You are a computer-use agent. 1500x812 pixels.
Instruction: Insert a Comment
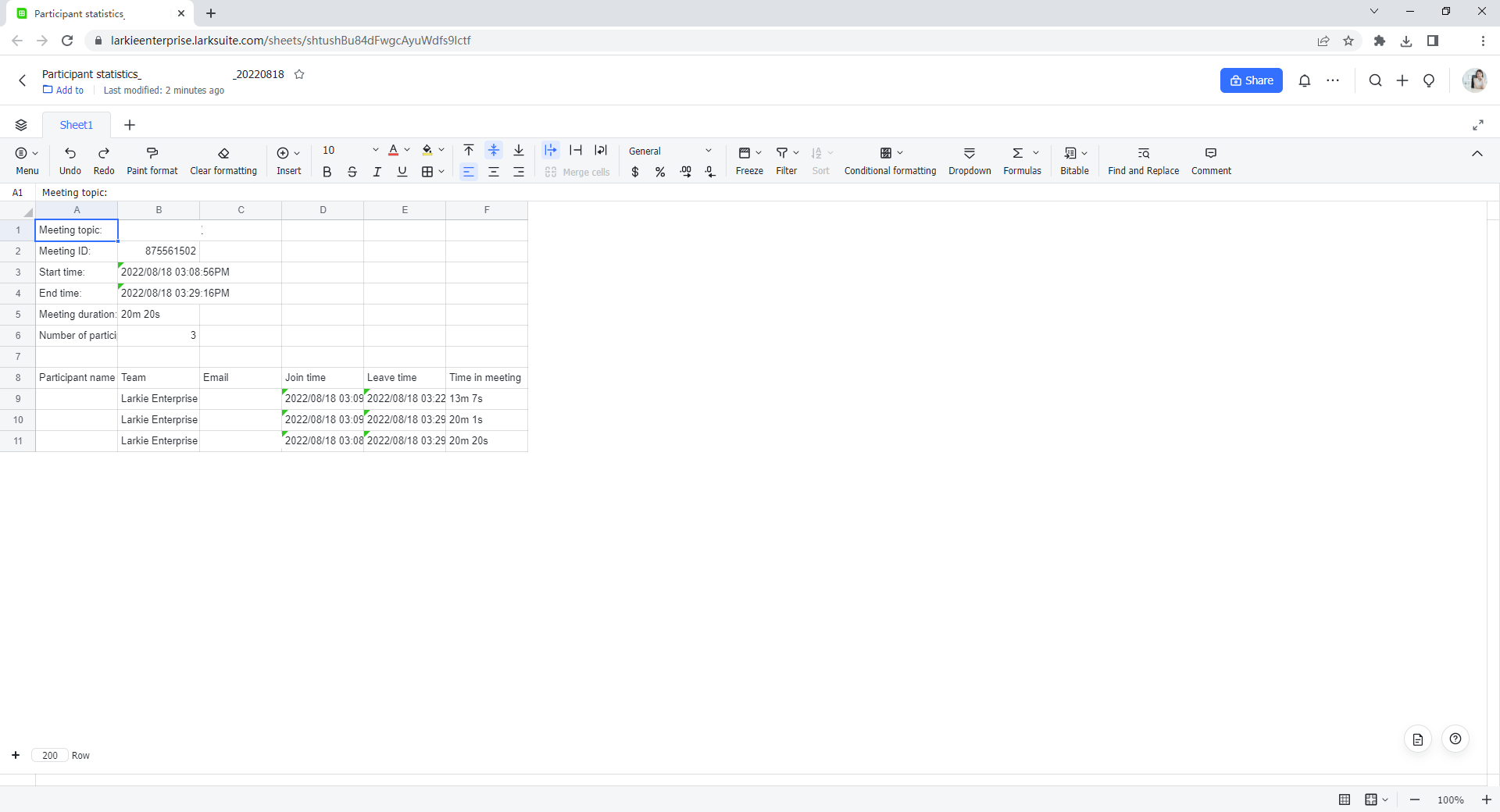click(x=1210, y=160)
